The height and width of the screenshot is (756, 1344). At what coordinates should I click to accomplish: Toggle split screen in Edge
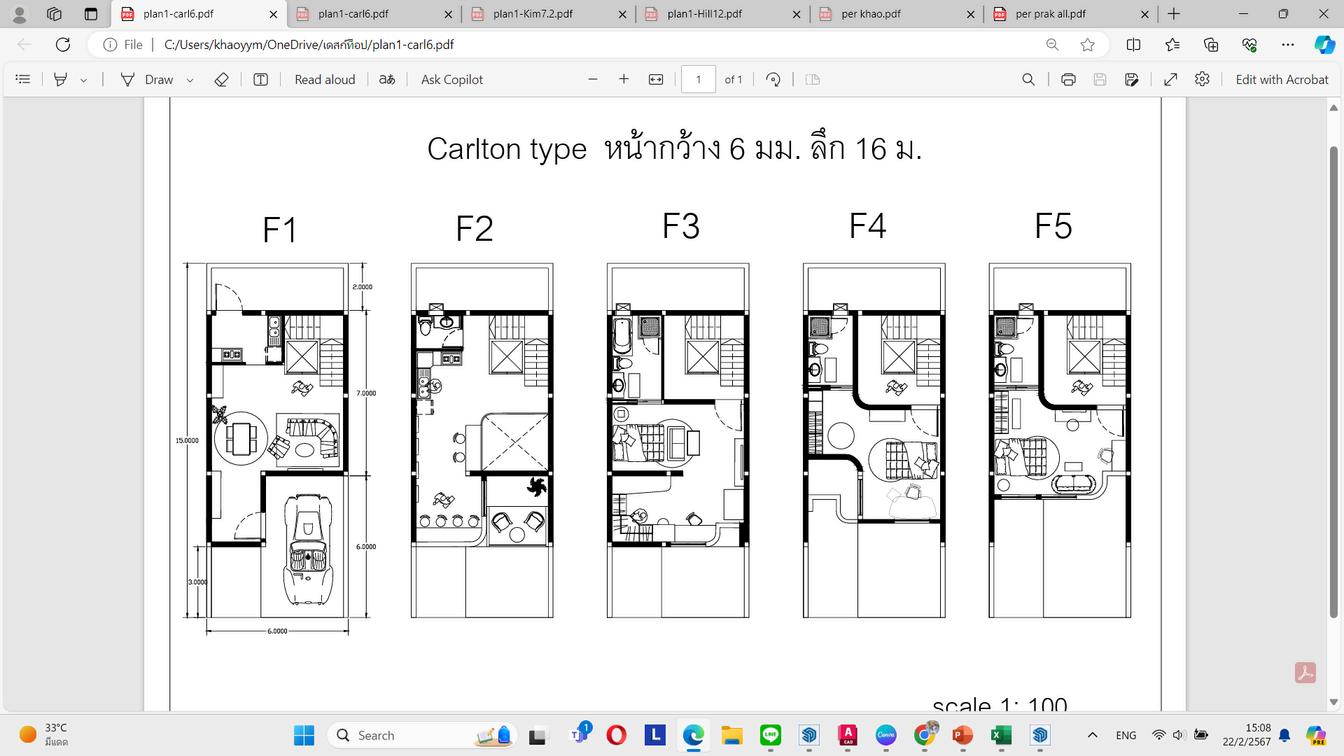pyautogui.click(x=1133, y=45)
